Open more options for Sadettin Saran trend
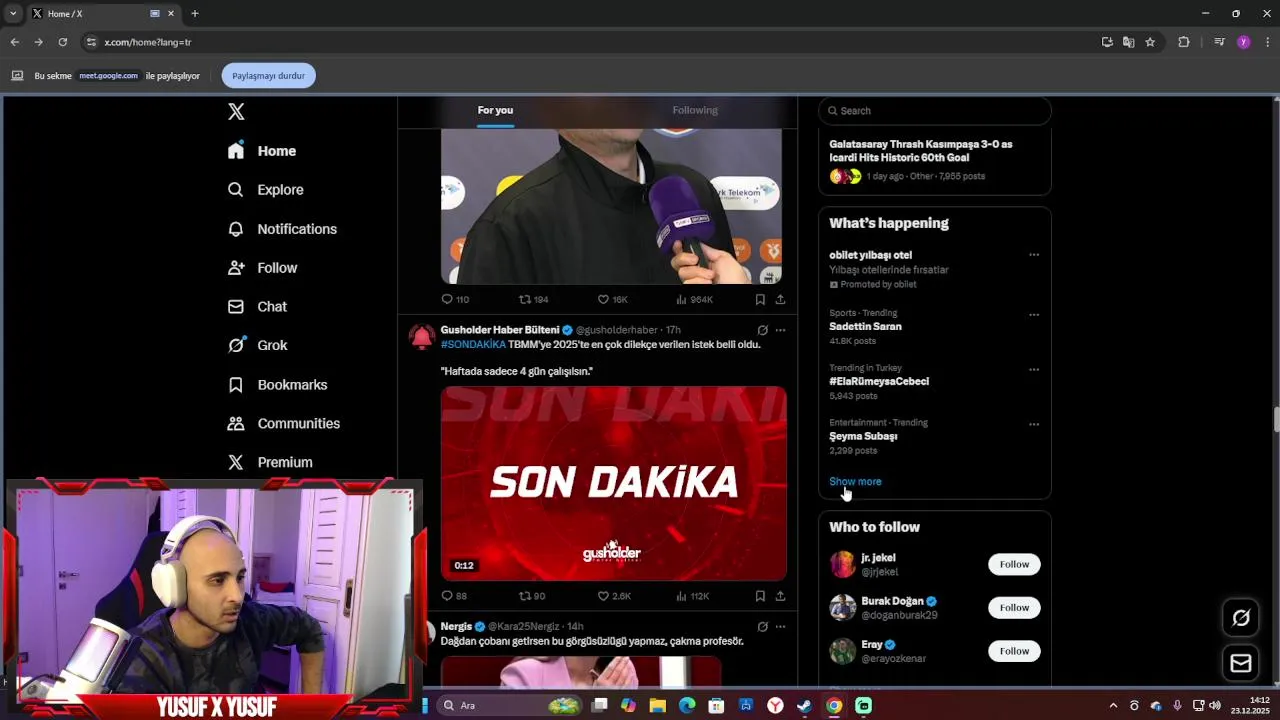 (x=1034, y=315)
